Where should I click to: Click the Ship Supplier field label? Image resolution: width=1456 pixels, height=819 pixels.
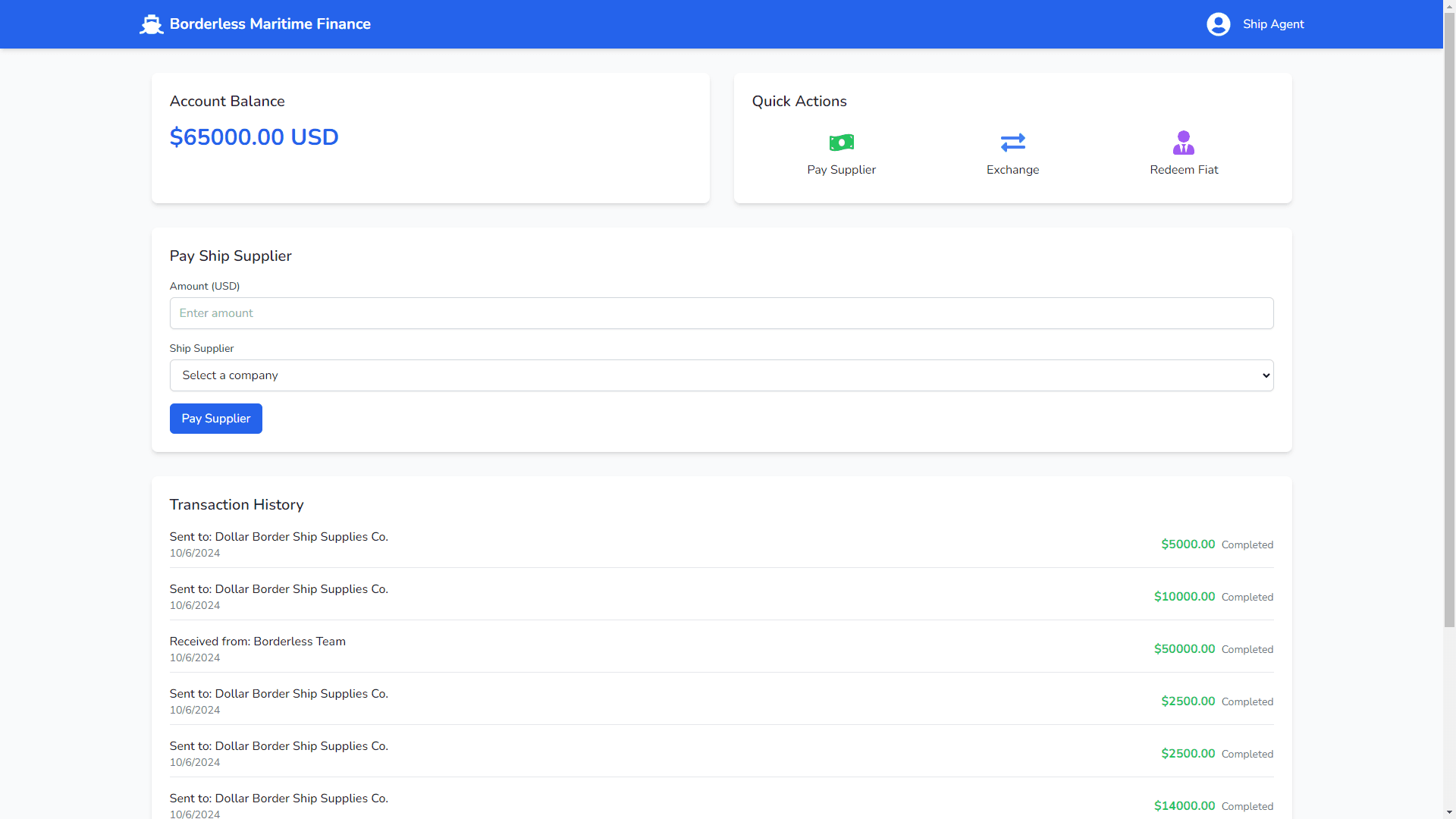[202, 348]
